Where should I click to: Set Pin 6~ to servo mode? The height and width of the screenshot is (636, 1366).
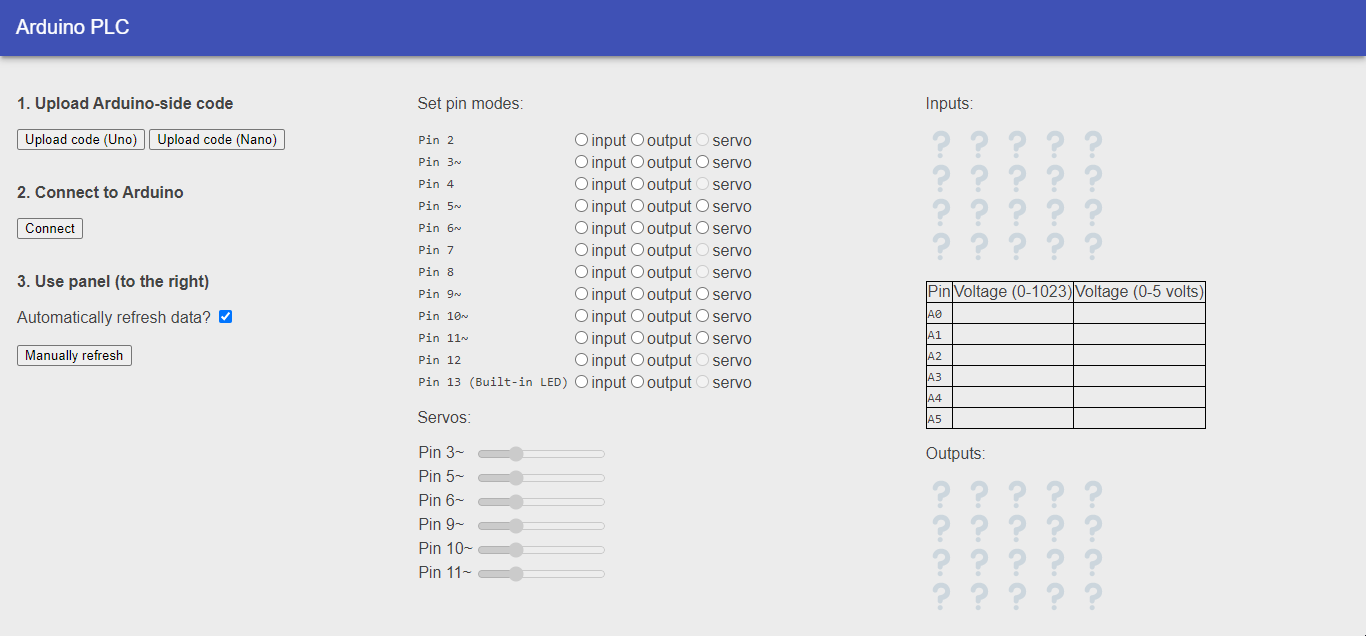coord(702,228)
